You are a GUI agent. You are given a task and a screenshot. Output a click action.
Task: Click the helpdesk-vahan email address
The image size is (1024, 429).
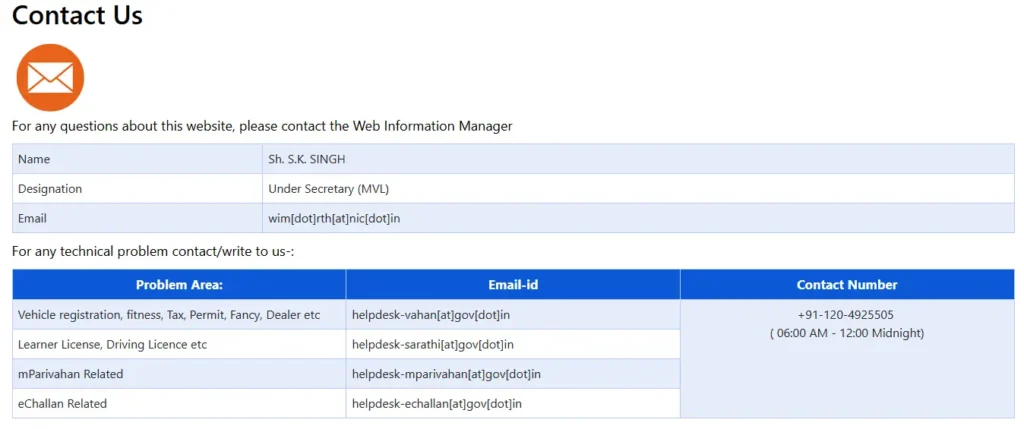pos(430,315)
